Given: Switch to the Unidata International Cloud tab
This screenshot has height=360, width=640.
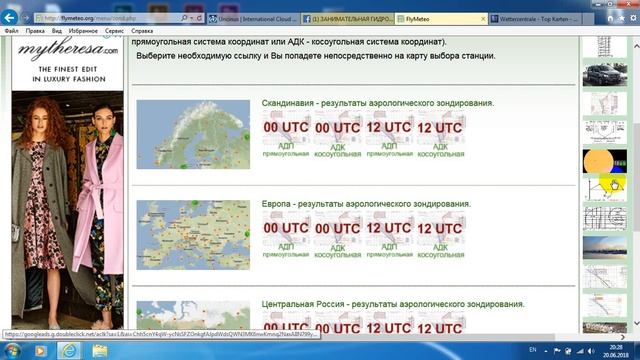Looking at the screenshot, I should 253,19.
